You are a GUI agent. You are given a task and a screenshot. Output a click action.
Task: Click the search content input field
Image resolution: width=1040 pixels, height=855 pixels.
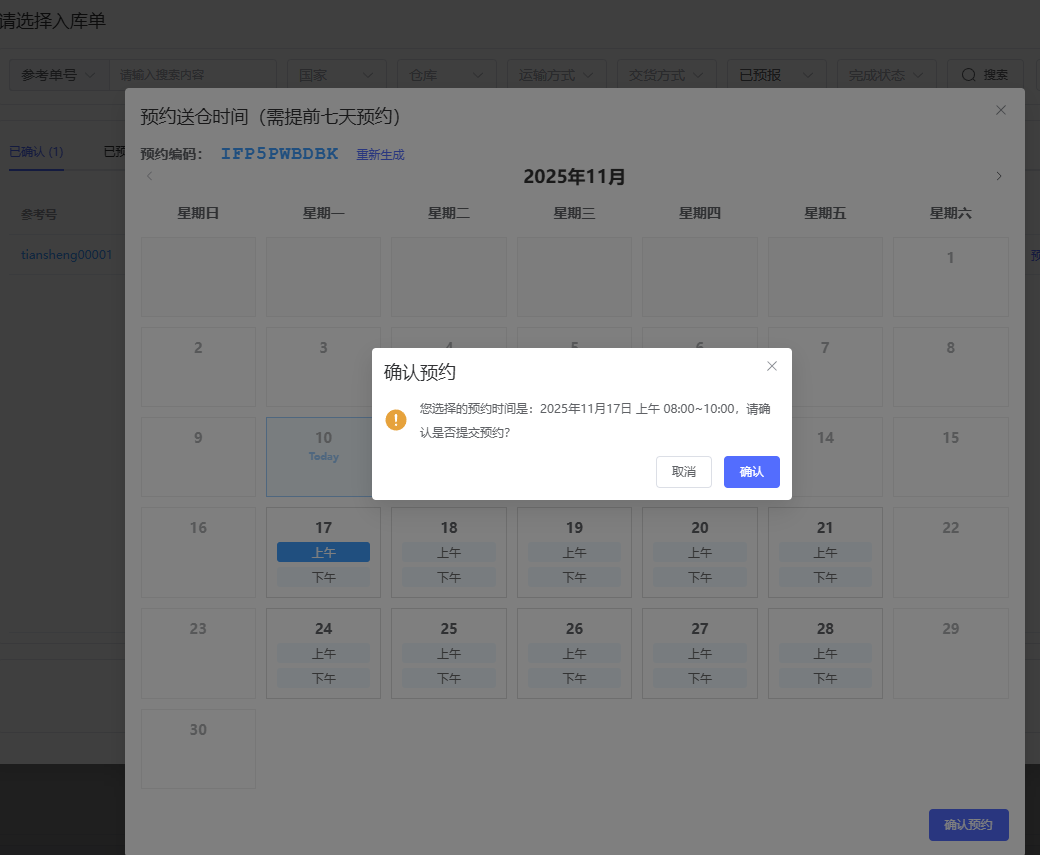[x=192, y=75]
